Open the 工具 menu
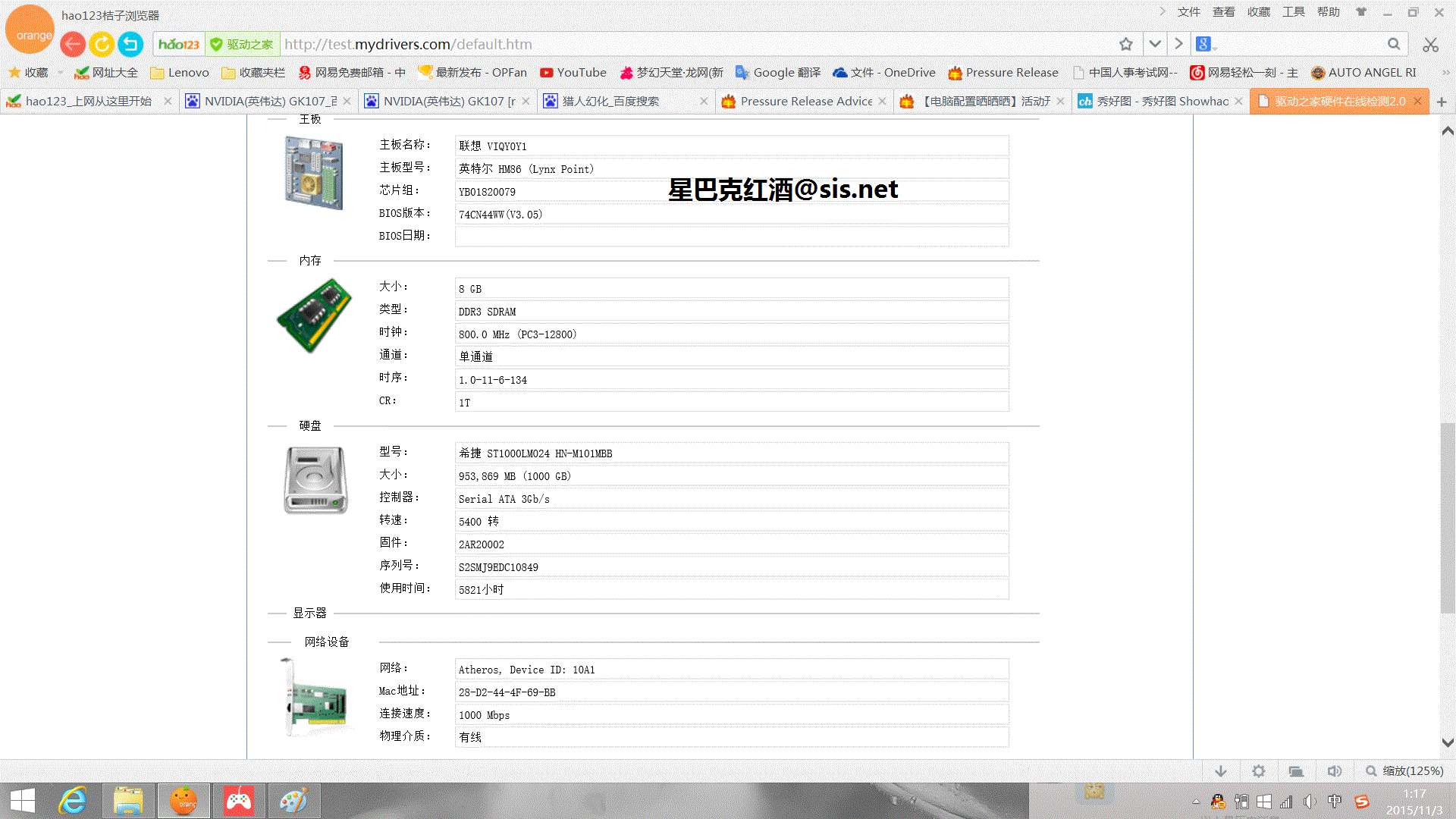This screenshot has width=1456, height=819. 1293,12
